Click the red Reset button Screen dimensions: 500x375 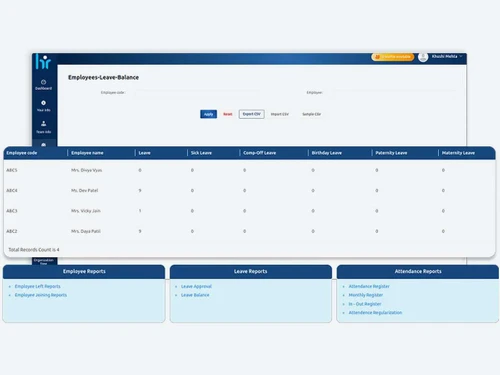(x=228, y=114)
